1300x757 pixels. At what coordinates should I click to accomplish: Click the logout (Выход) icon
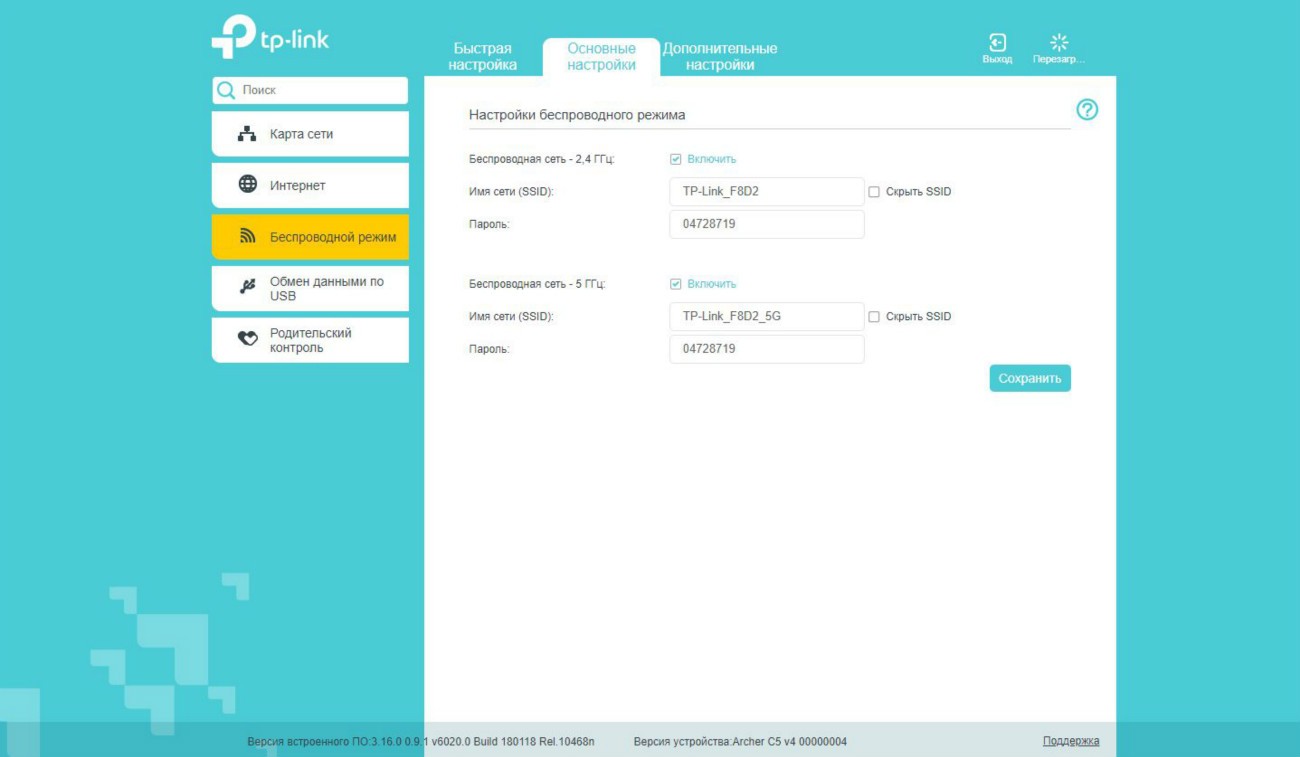point(997,42)
